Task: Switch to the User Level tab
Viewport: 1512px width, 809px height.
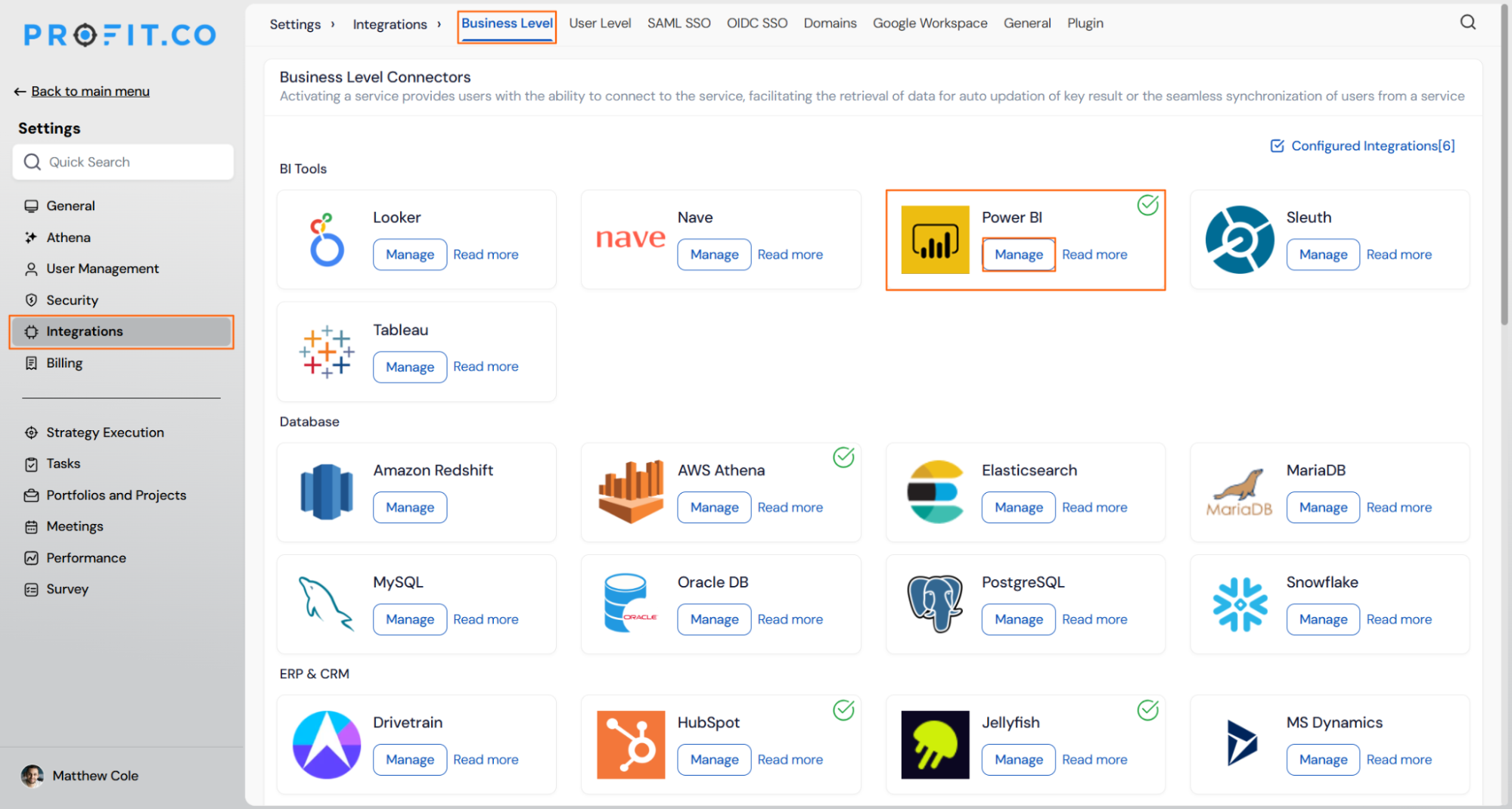Action: pos(600,23)
